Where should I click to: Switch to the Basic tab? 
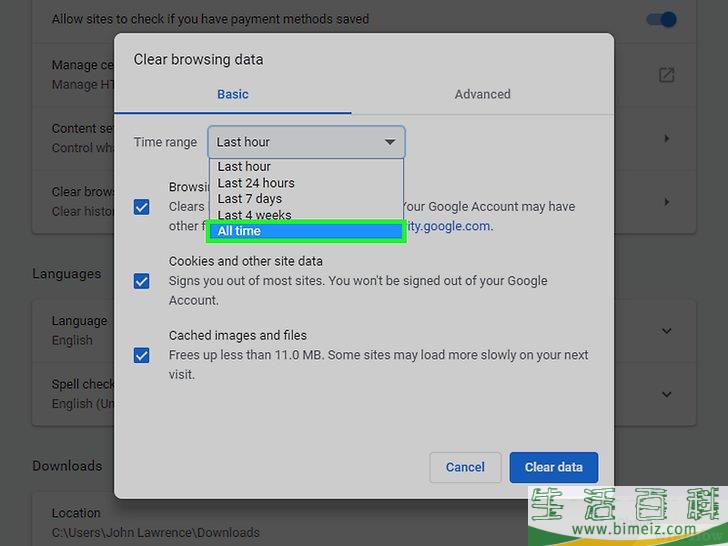233,94
